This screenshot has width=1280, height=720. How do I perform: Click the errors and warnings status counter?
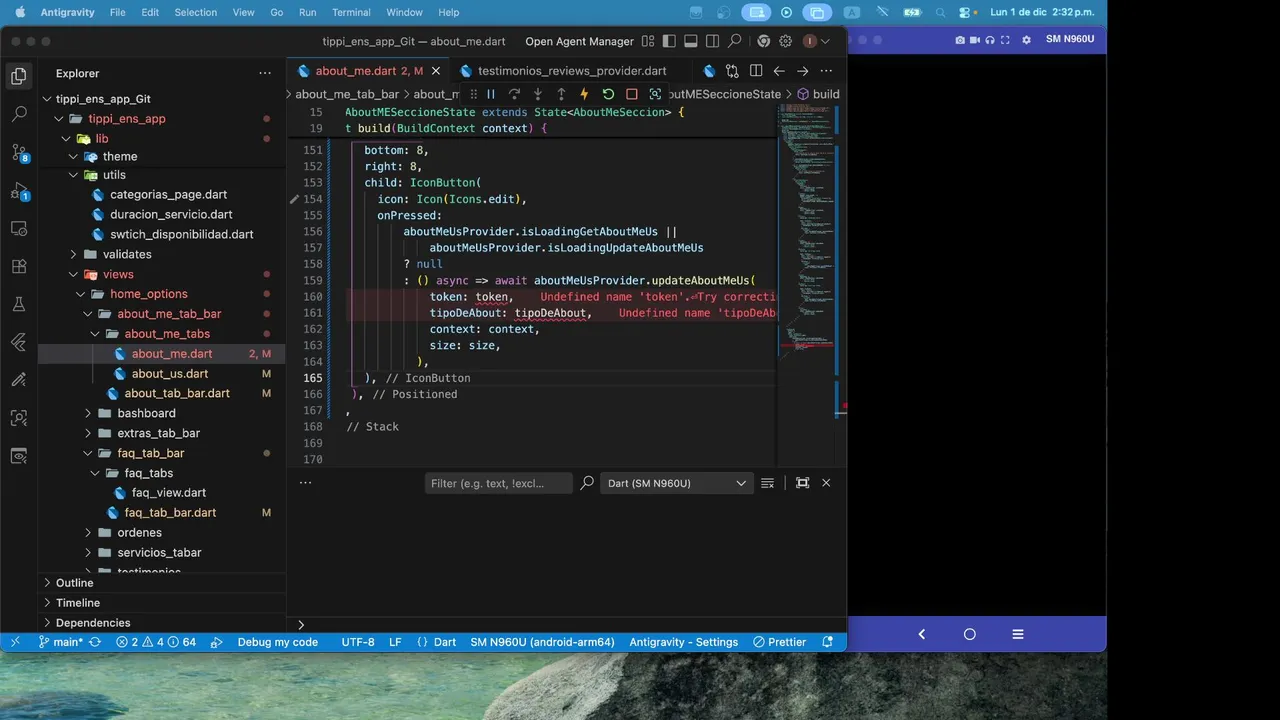pos(156,642)
